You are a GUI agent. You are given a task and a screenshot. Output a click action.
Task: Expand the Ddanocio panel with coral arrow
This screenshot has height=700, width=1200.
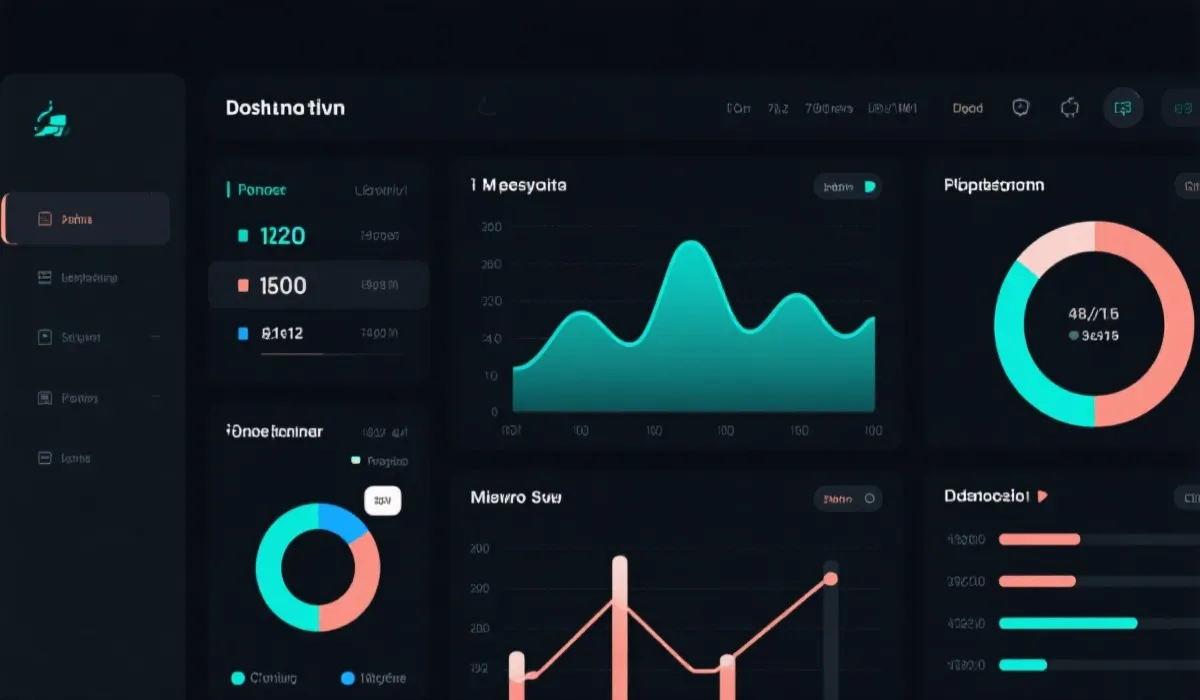[1042, 496]
